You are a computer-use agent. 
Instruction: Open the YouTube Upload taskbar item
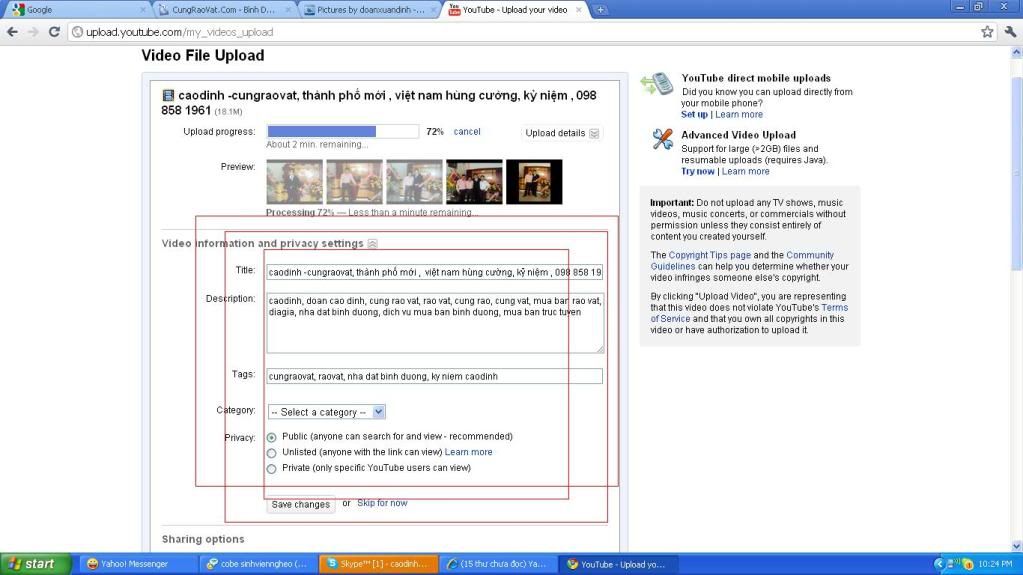click(x=618, y=564)
